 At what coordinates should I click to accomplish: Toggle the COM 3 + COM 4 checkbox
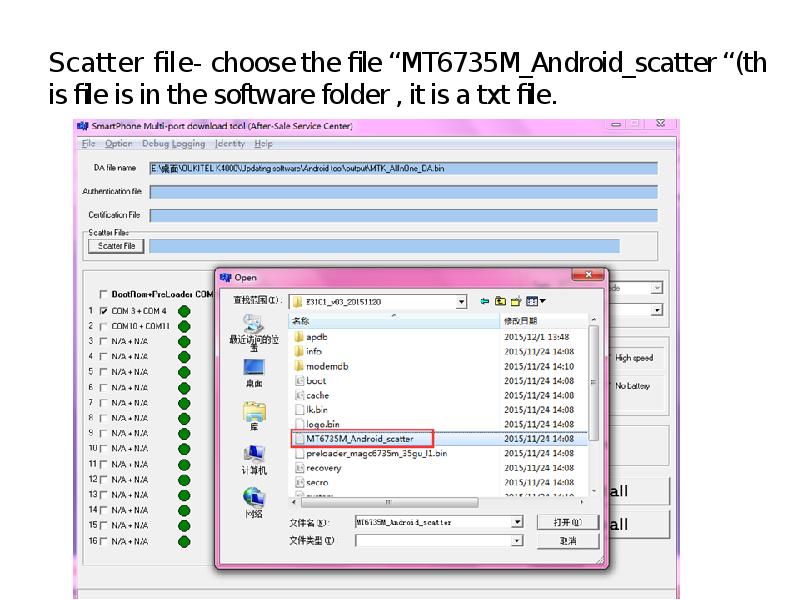(x=103, y=311)
